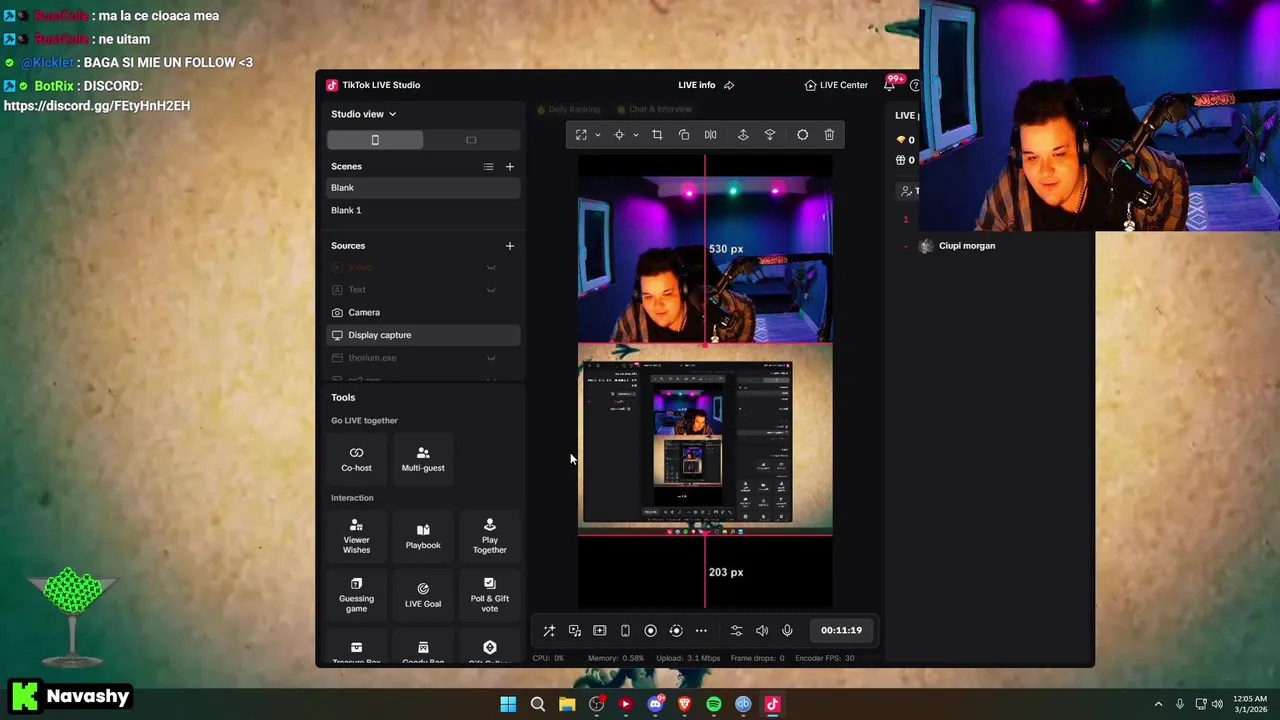Select the Crop tool icon
The width and height of the screenshot is (1280, 720).
657,135
